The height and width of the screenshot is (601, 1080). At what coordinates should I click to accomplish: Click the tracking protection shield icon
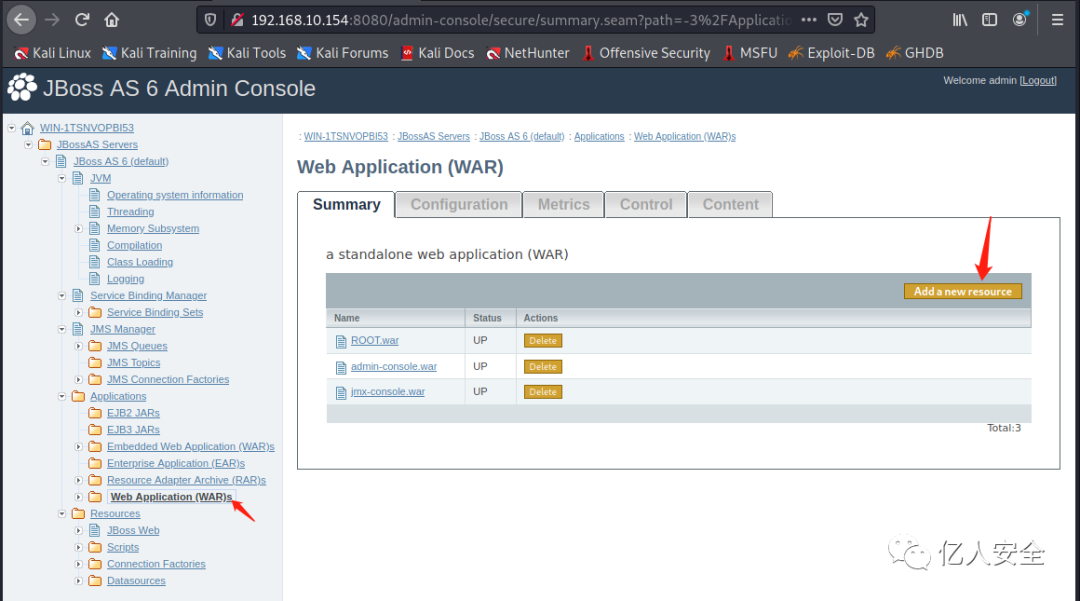pyautogui.click(x=211, y=20)
